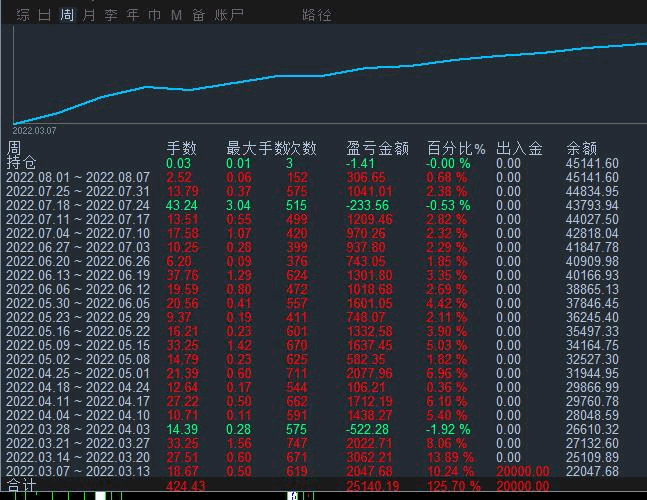Switch to the 月 monthly tab
The width and height of the screenshot is (647, 500).
[x=89, y=15]
